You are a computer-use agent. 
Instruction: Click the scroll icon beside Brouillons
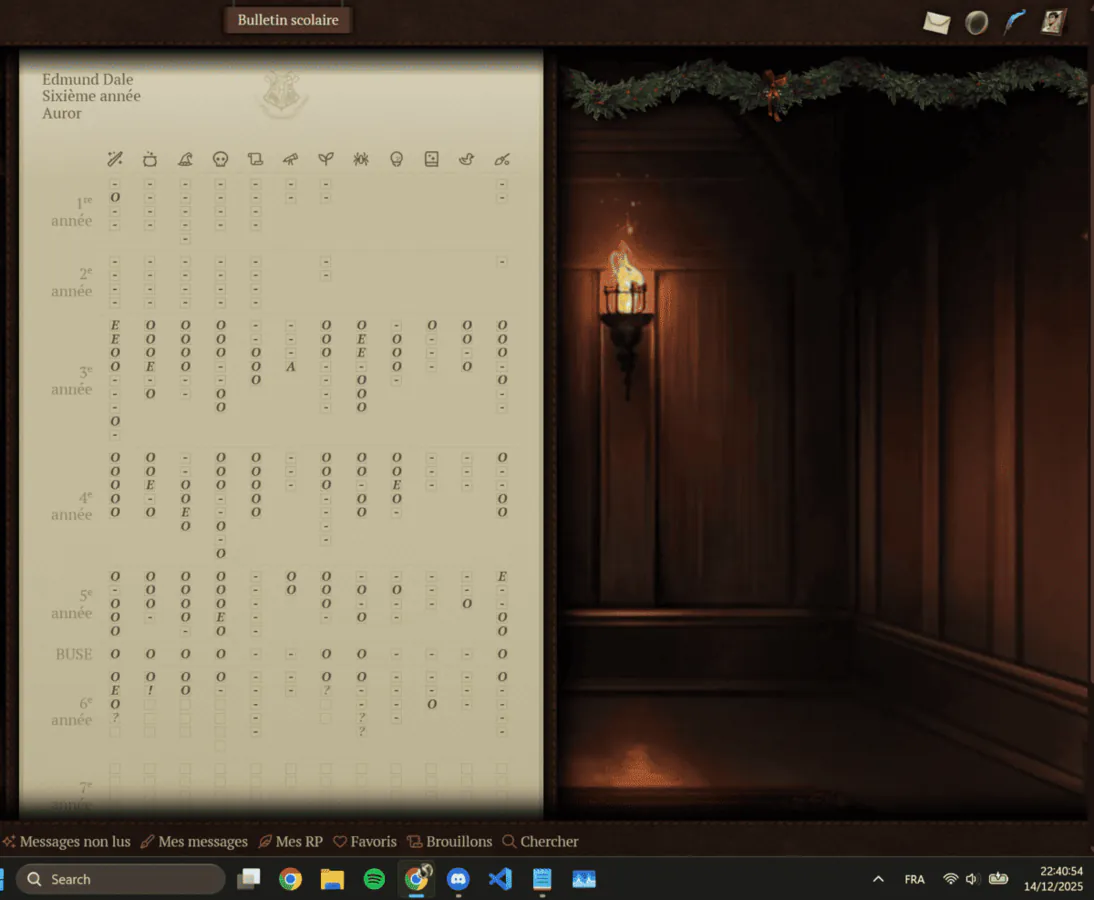click(414, 842)
